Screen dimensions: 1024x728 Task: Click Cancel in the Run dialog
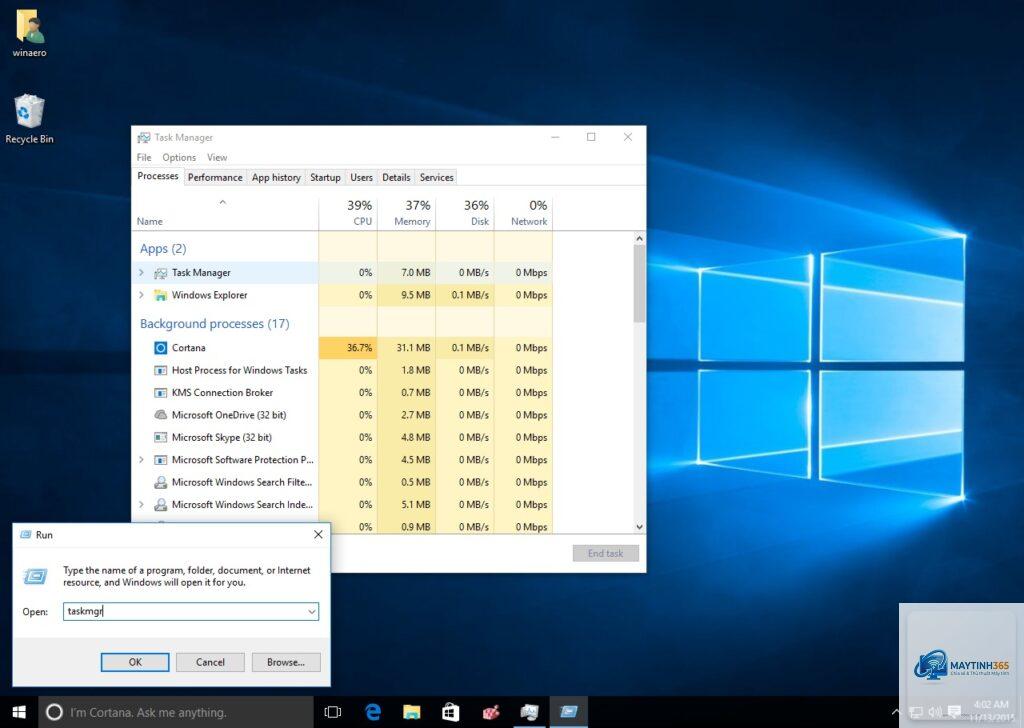210,662
